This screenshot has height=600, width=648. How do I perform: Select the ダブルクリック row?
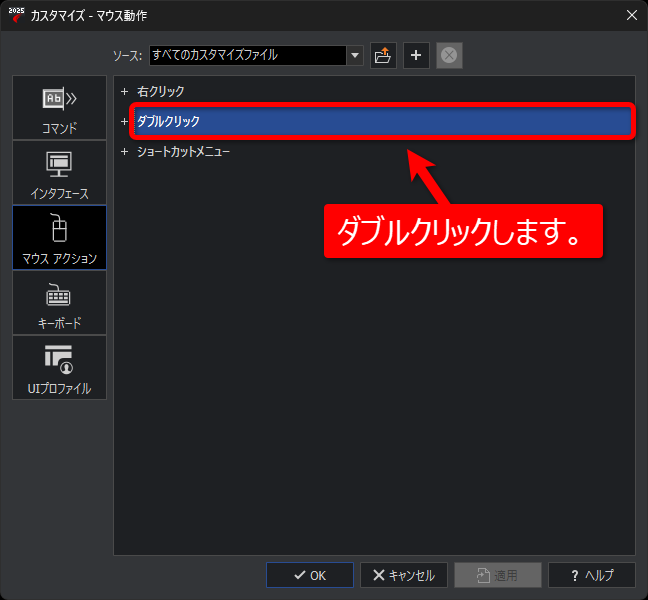(x=383, y=121)
